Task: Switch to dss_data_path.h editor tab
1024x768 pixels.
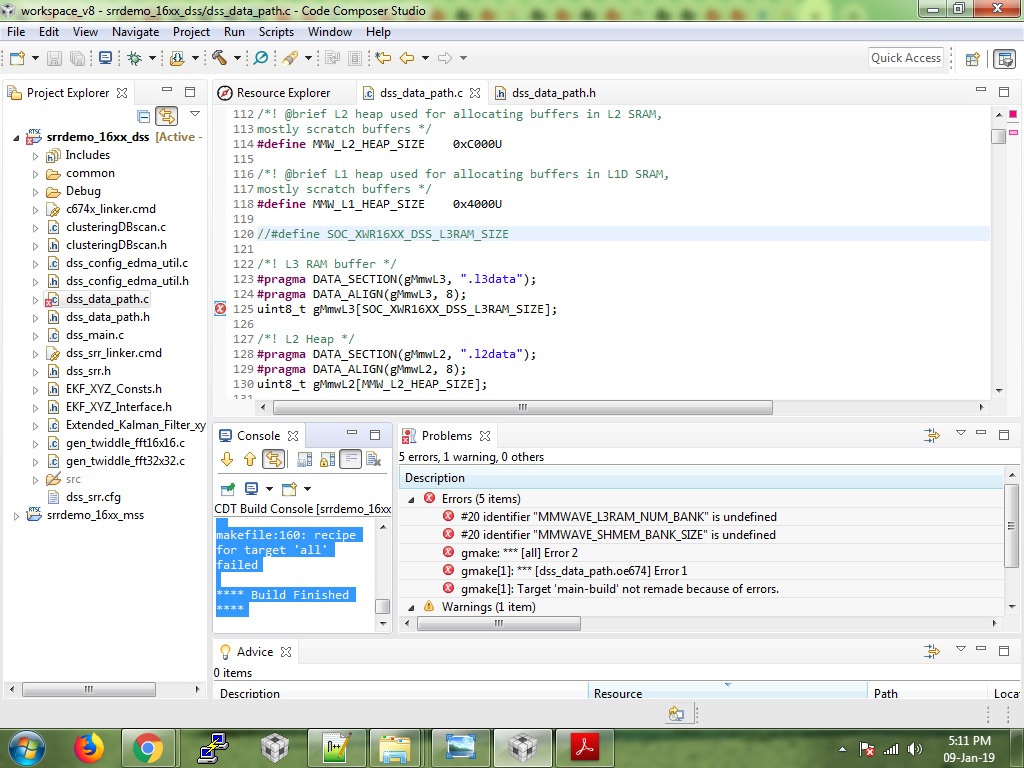Action: (553, 93)
